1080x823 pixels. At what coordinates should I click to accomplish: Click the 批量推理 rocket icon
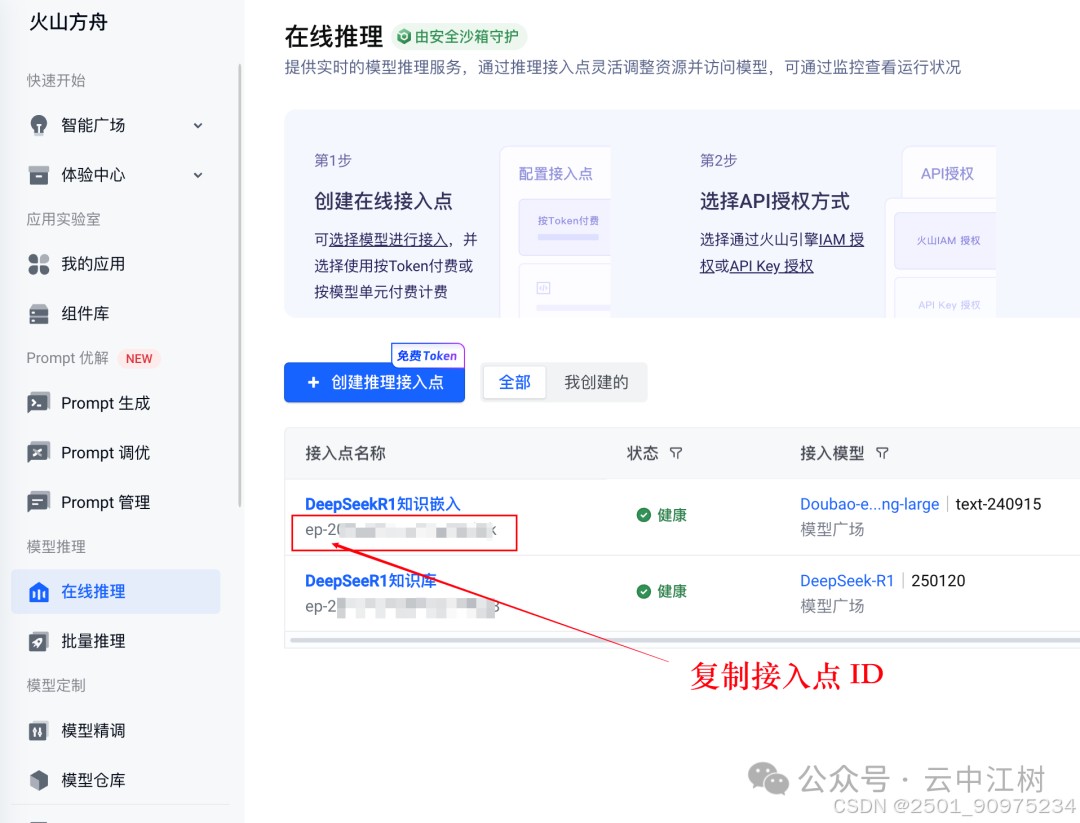tap(39, 641)
